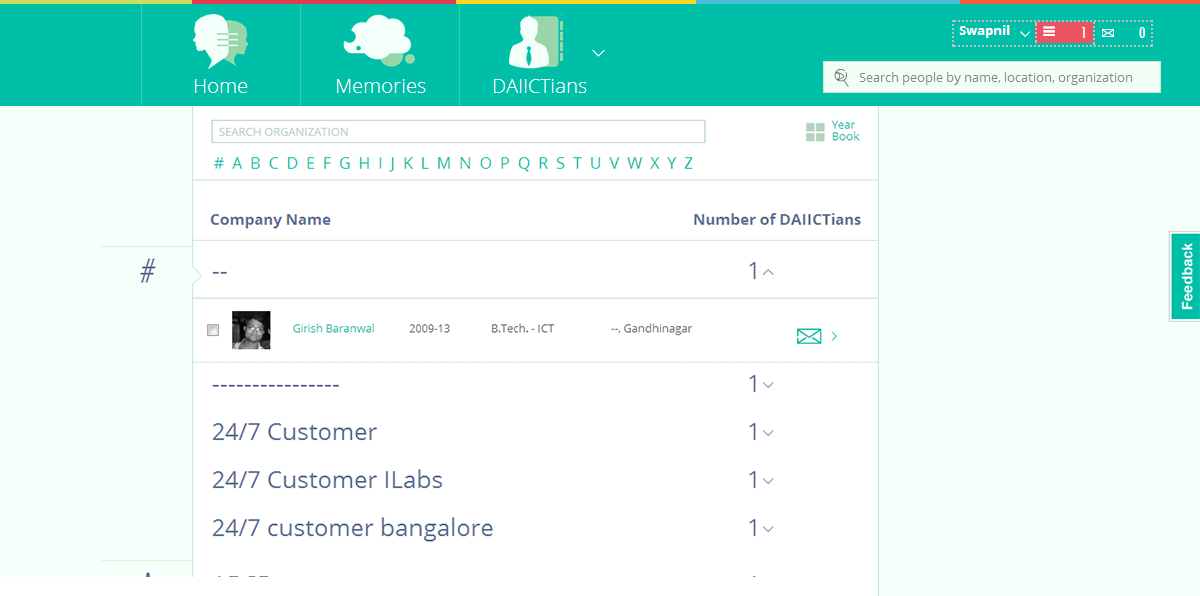Screen dimensions: 1200x596
Task: Filter organizations by letter U
Action: tap(596, 163)
